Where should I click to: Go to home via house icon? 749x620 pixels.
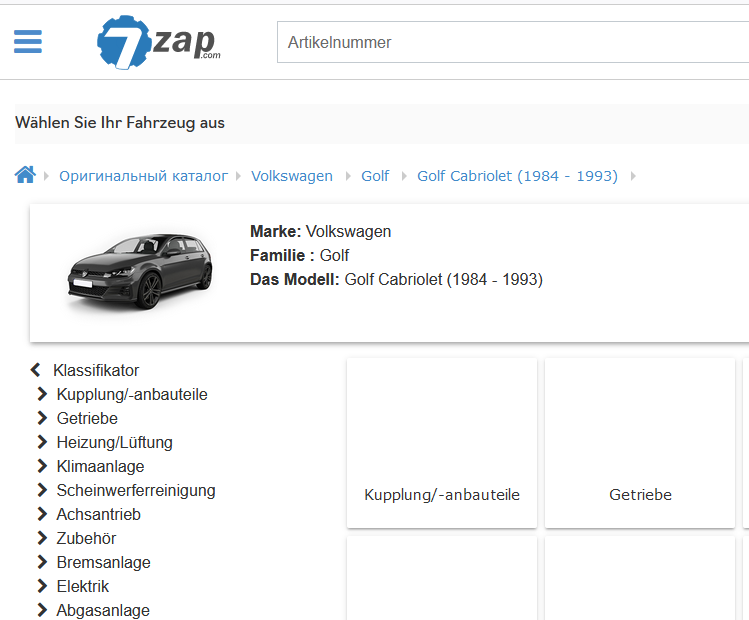point(25,175)
